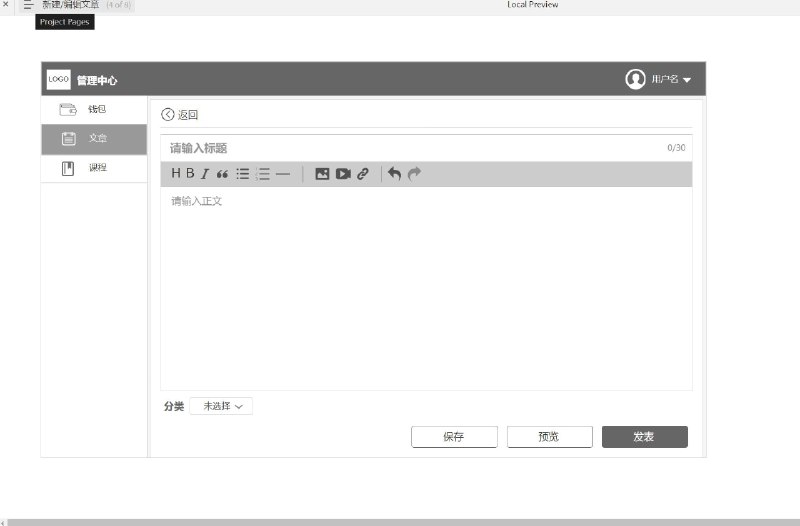Insert a horizontal divider line
800x526 pixels.
283,174
